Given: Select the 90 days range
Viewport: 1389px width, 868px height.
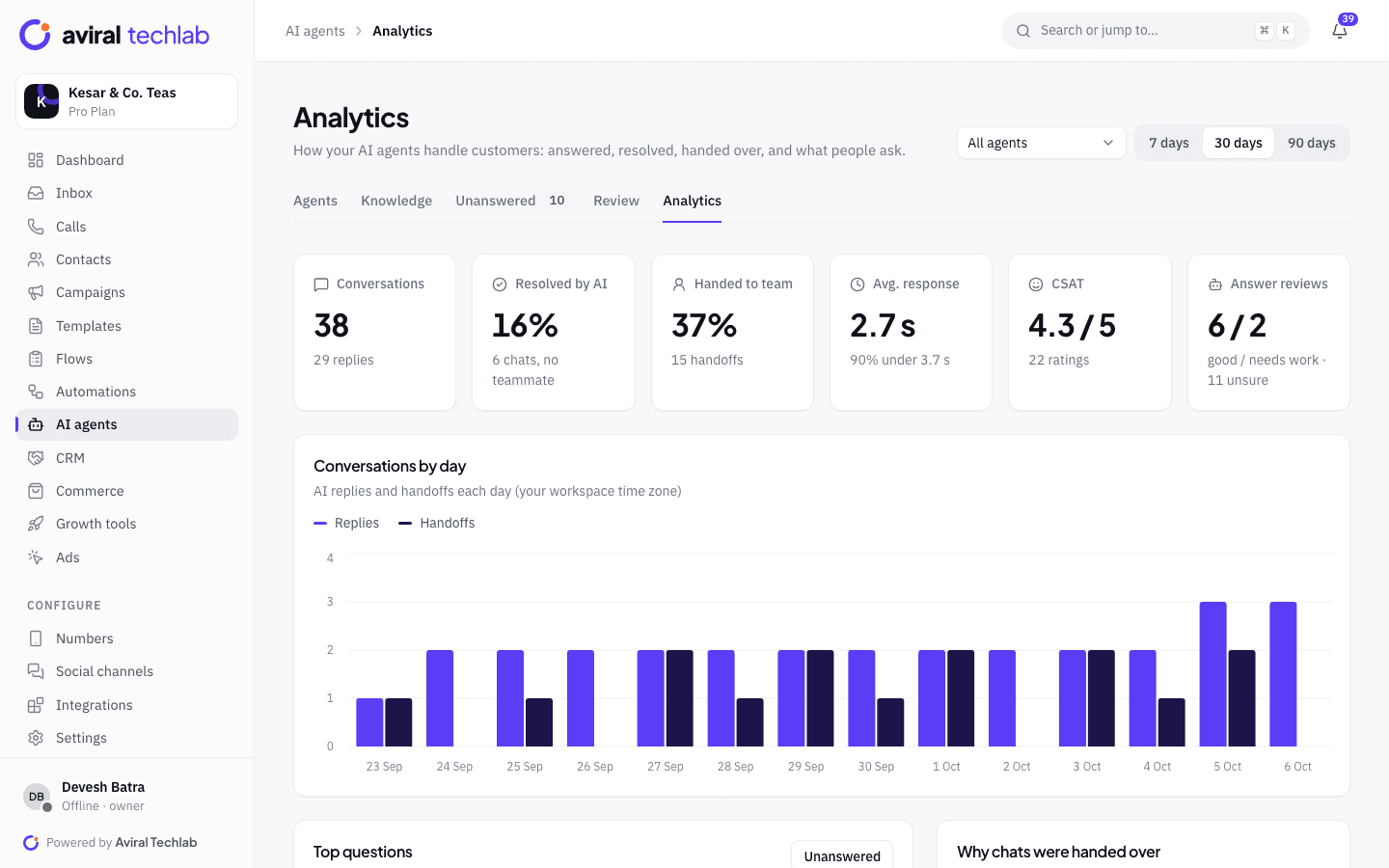Looking at the screenshot, I should pyautogui.click(x=1312, y=143).
